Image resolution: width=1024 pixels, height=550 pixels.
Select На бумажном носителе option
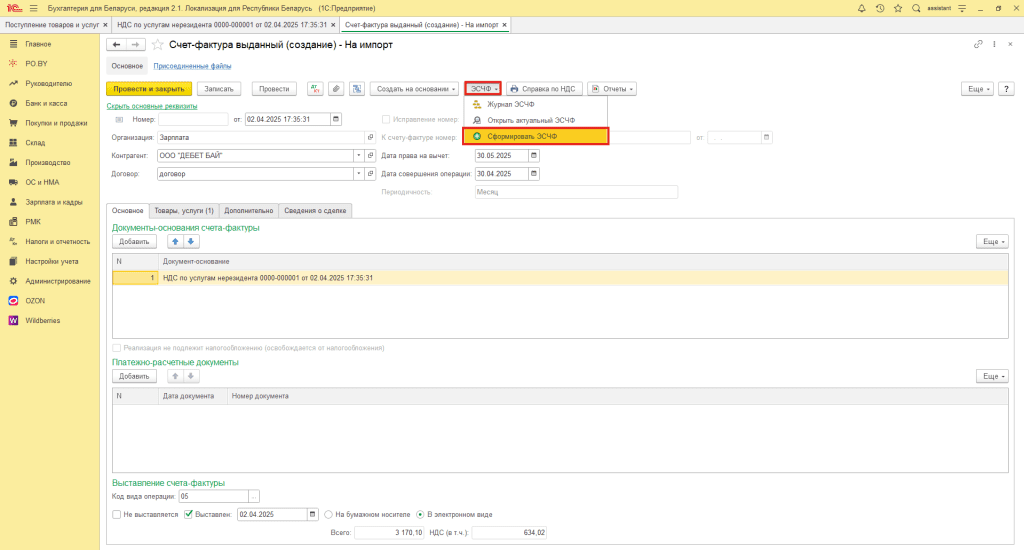point(328,515)
